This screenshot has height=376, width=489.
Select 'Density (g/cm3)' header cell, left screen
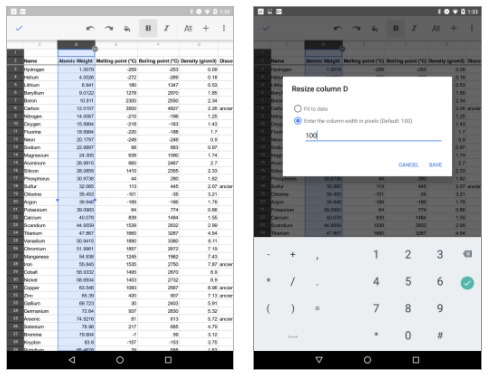click(x=199, y=61)
